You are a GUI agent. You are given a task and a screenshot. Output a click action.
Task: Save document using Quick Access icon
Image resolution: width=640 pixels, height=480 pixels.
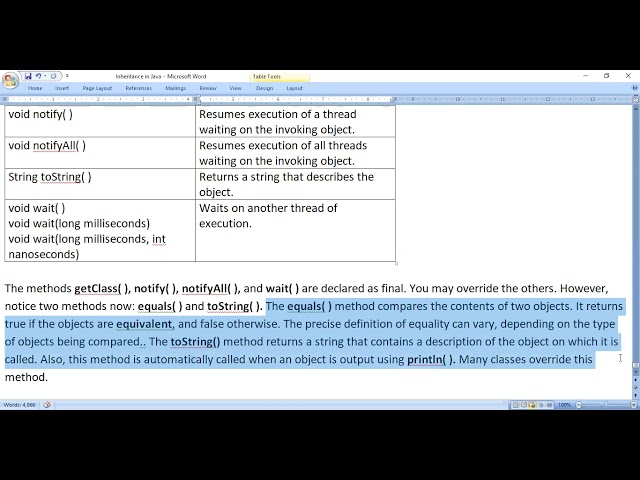point(28,76)
